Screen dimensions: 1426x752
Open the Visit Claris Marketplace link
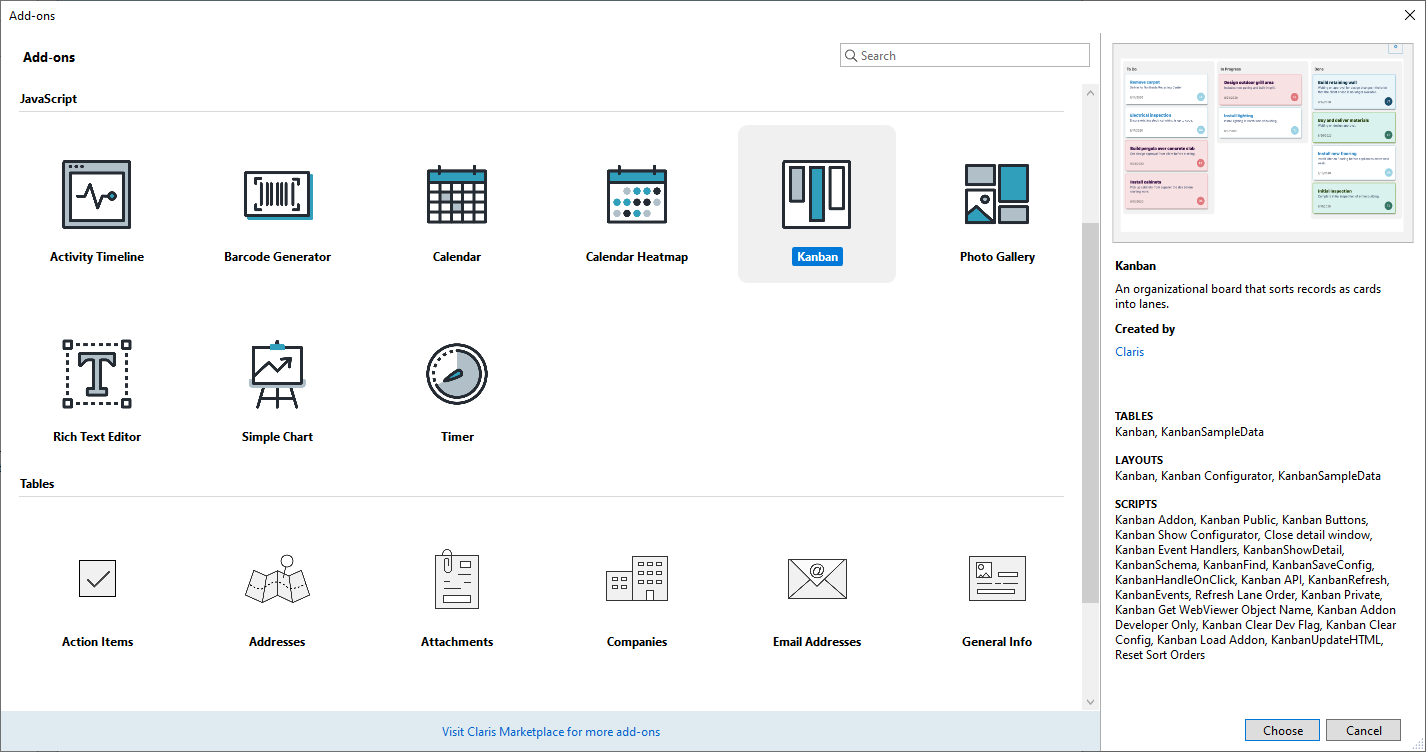pos(551,732)
